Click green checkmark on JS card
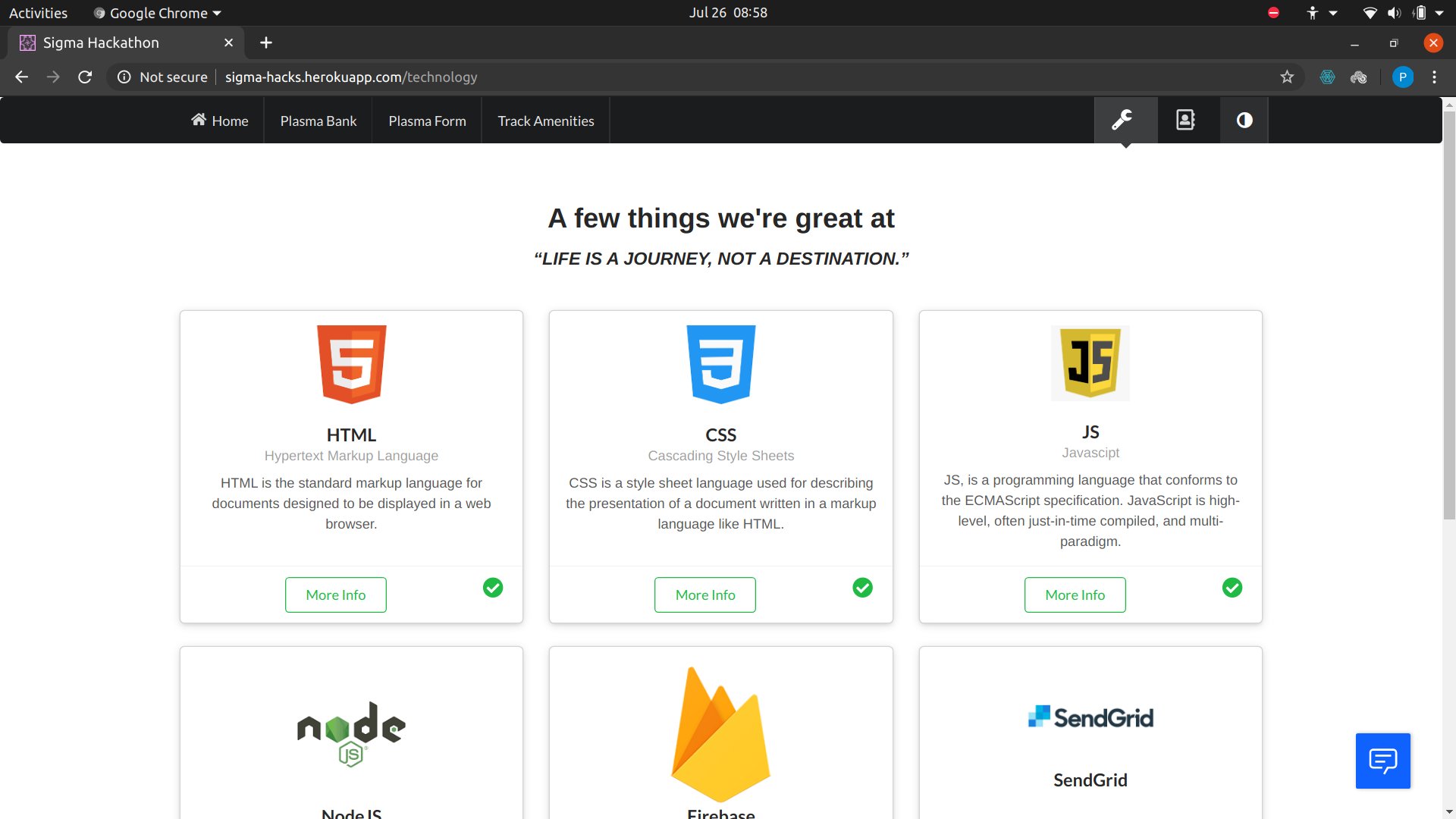 coord(1232,588)
